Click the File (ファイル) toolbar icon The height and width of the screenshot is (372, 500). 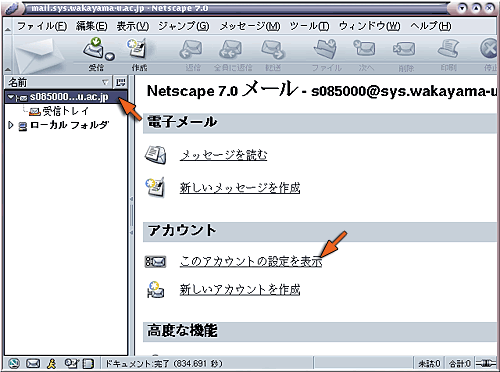point(326,49)
